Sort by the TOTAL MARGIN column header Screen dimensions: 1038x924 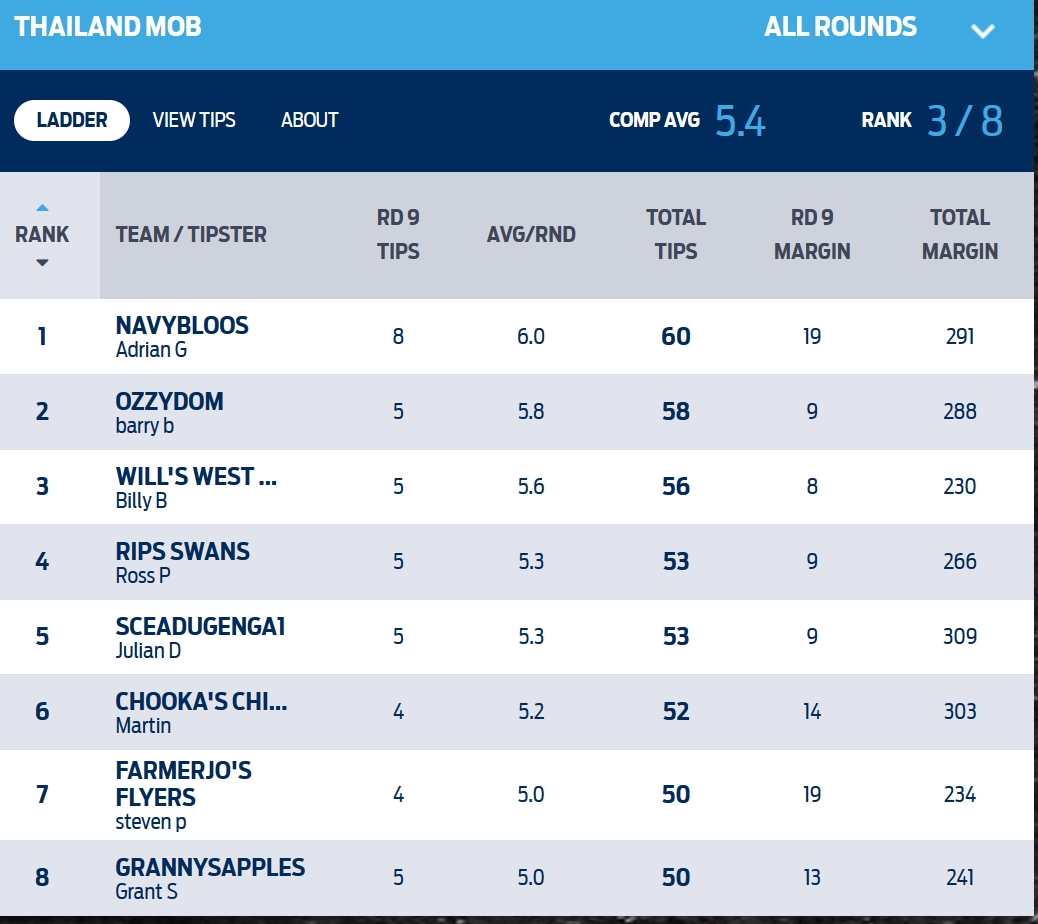(959, 235)
